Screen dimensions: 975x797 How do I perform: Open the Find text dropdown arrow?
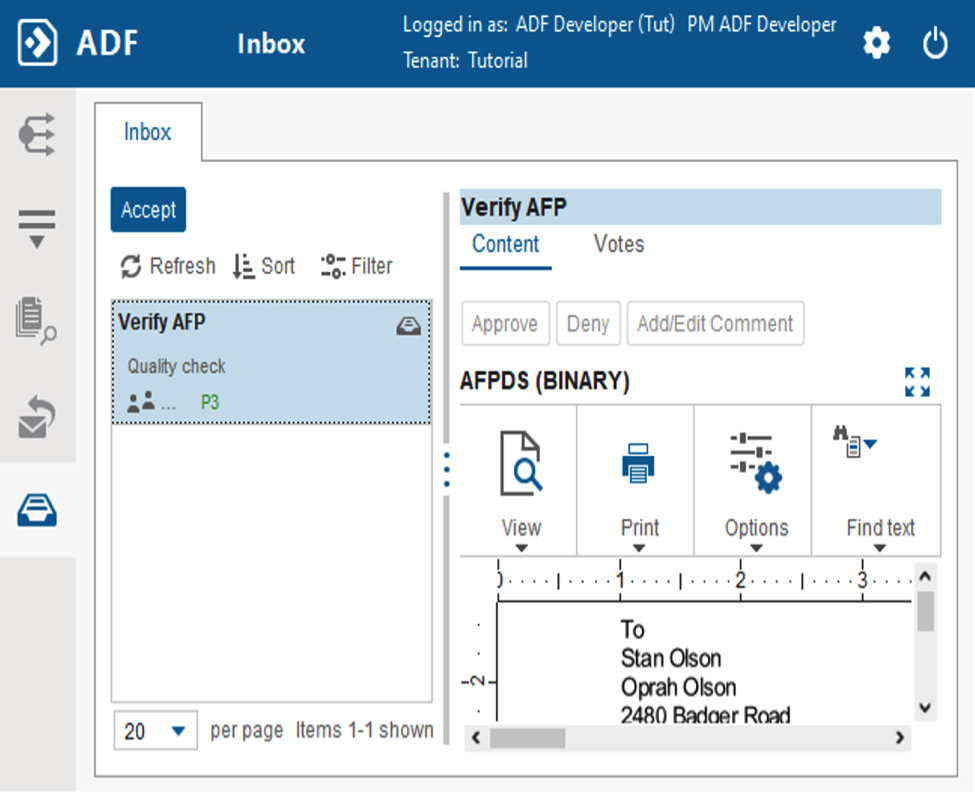point(879,548)
